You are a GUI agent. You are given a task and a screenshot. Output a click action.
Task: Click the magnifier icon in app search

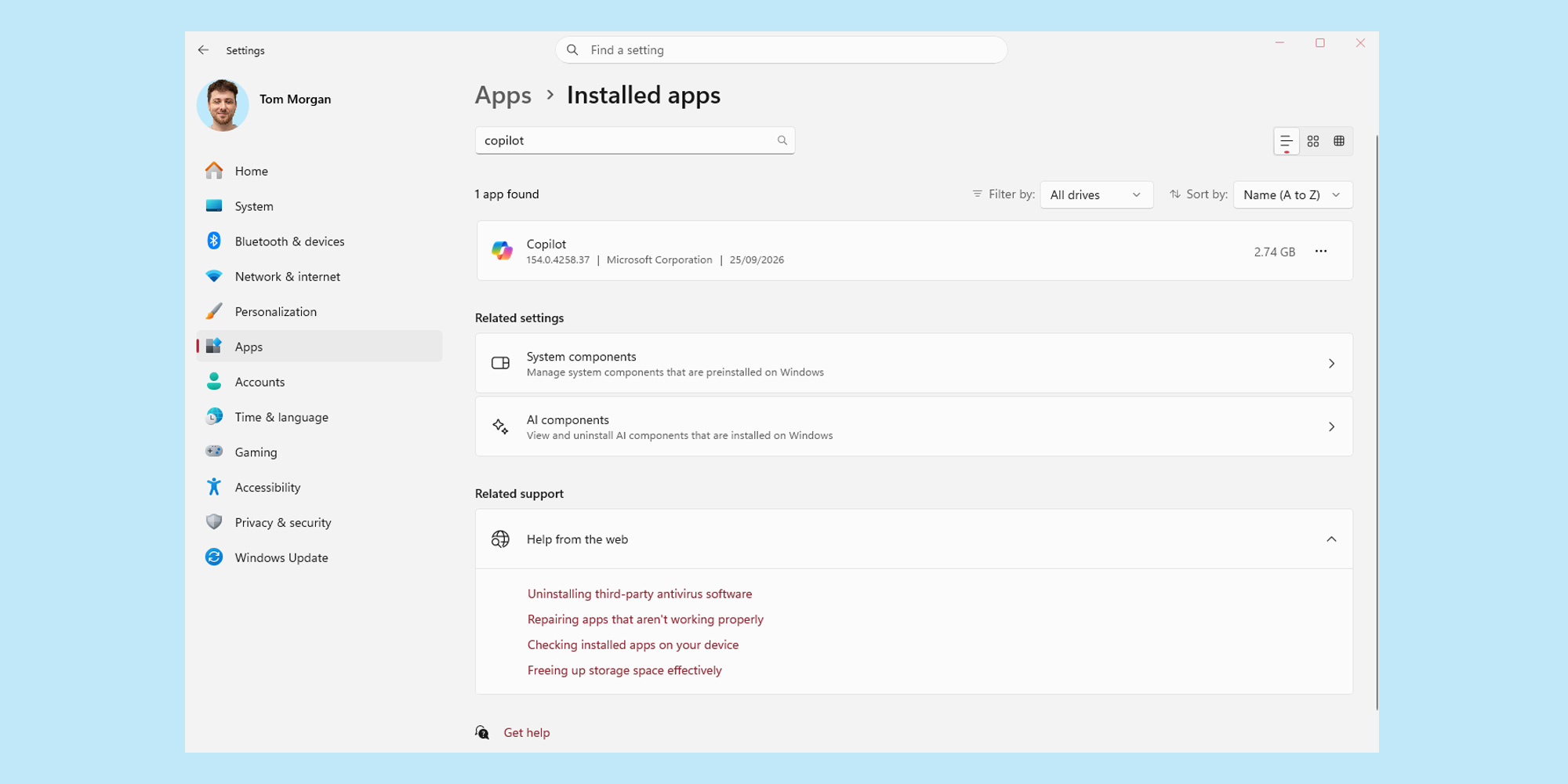tap(782, 140)
